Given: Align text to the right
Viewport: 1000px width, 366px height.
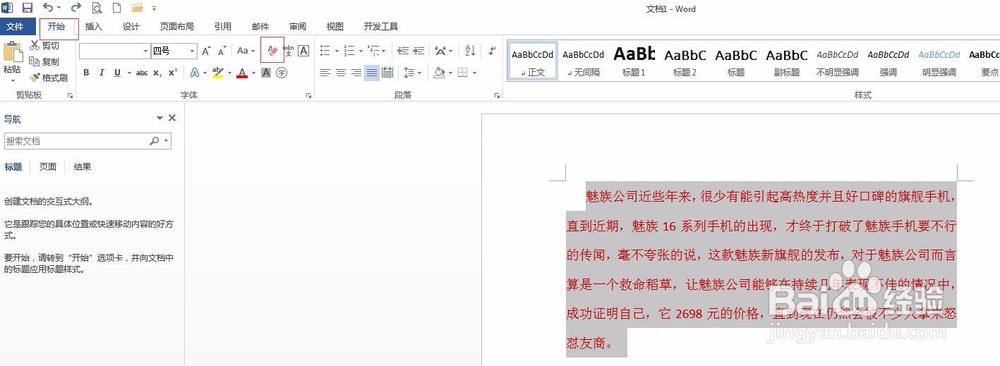Looking at the screenshot, I should pyautogui.click(x=356, y=73).
